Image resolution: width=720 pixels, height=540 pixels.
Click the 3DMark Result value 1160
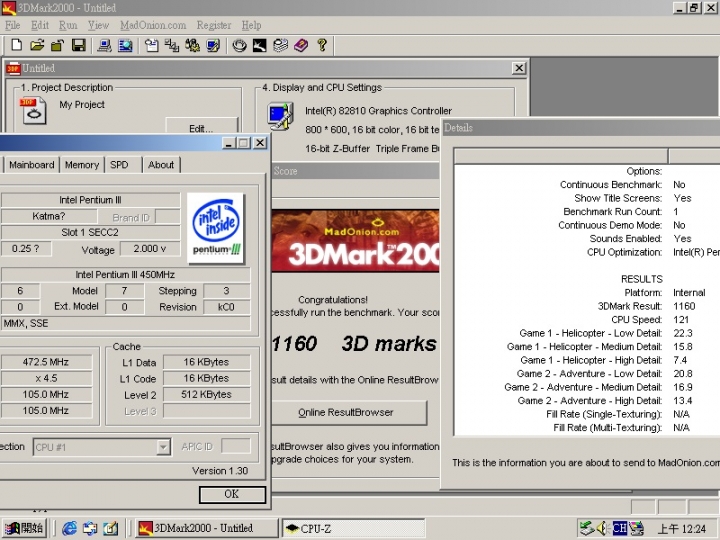pyautogui.click(x=684, y=306)
